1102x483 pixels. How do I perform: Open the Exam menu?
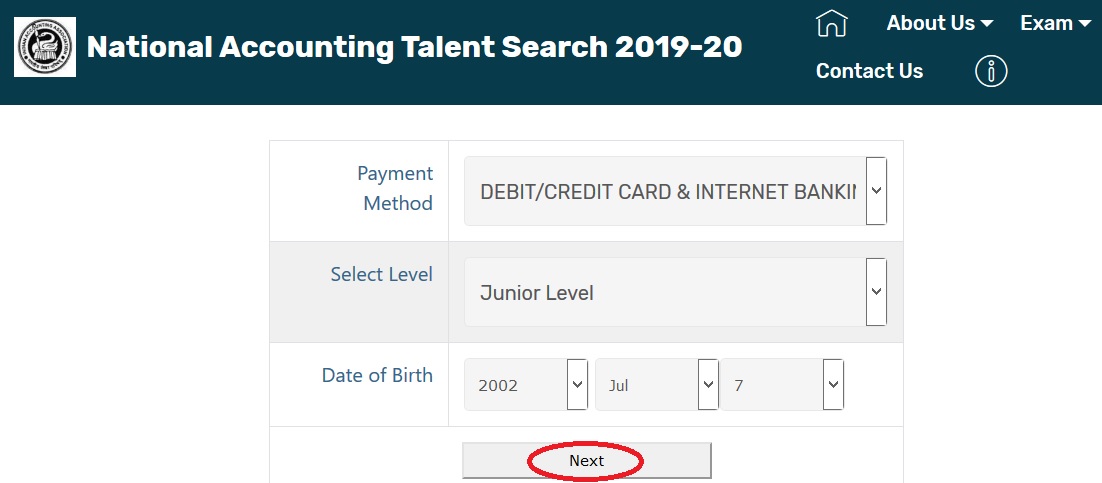(x=1046, y=24)
